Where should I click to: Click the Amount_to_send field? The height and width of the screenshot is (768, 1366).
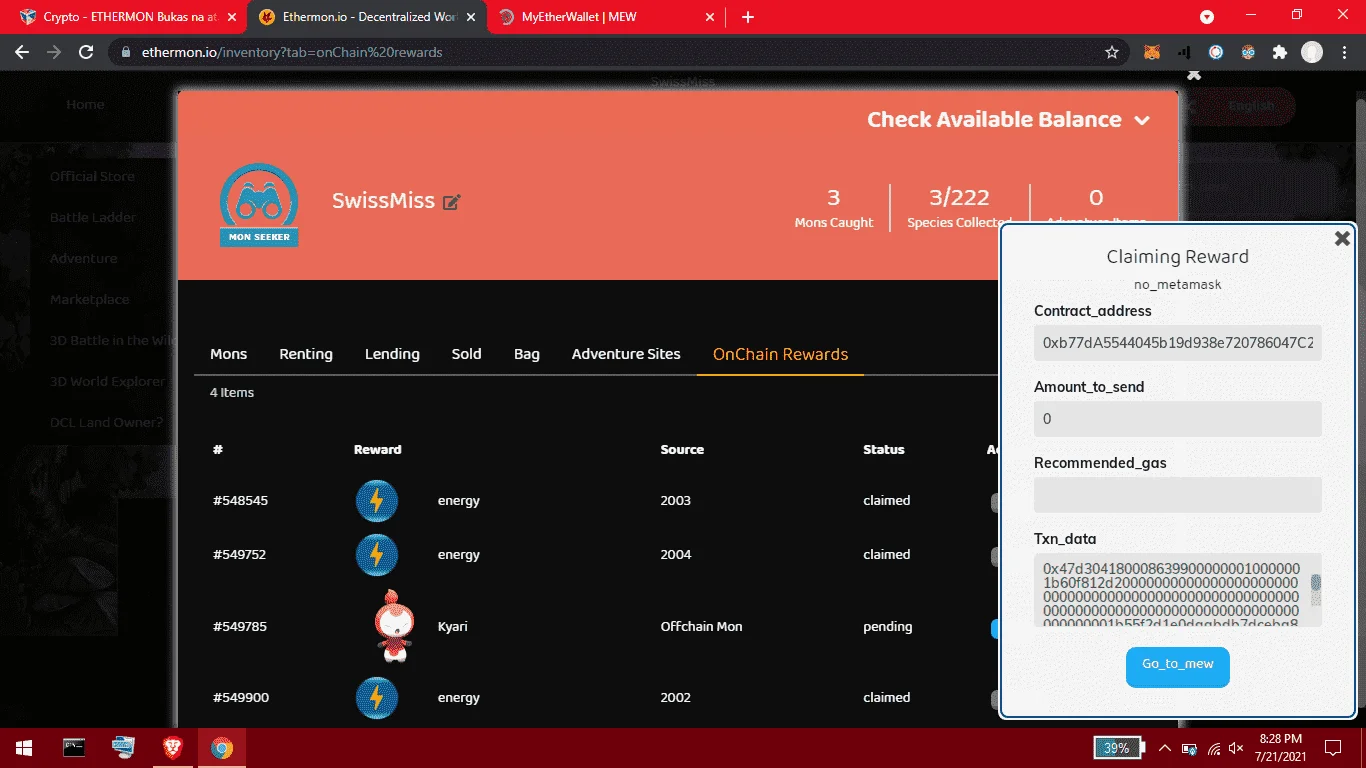[1178, 419]
